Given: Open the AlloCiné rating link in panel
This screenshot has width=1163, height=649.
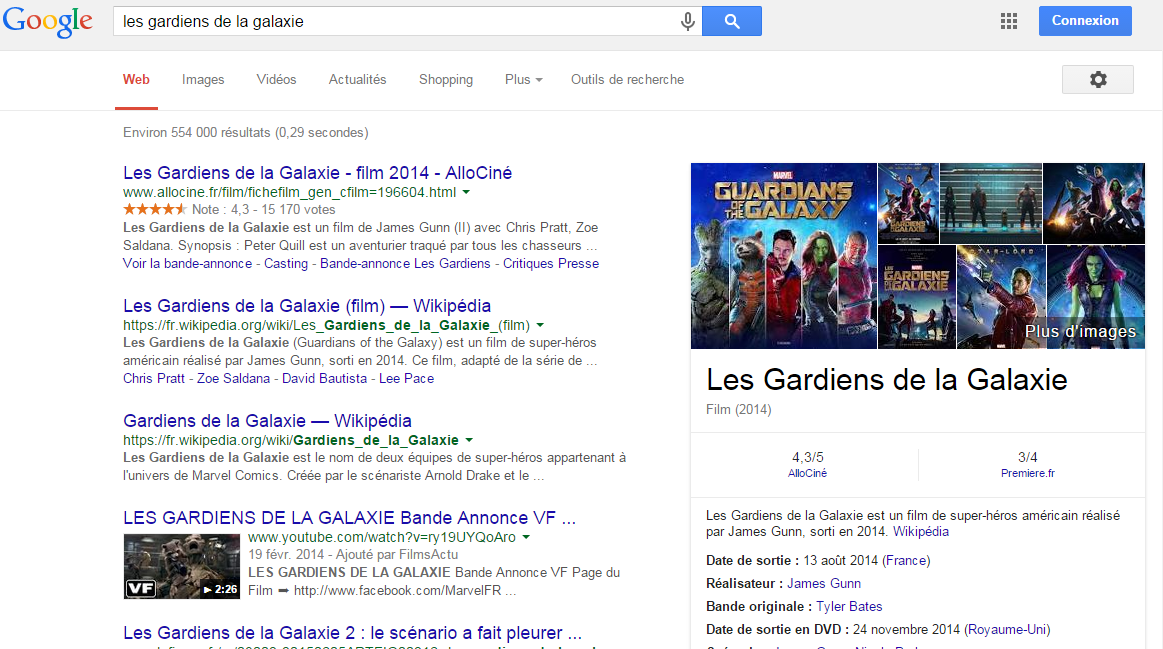Looking at the screenshot, I should tap(807, 473).
